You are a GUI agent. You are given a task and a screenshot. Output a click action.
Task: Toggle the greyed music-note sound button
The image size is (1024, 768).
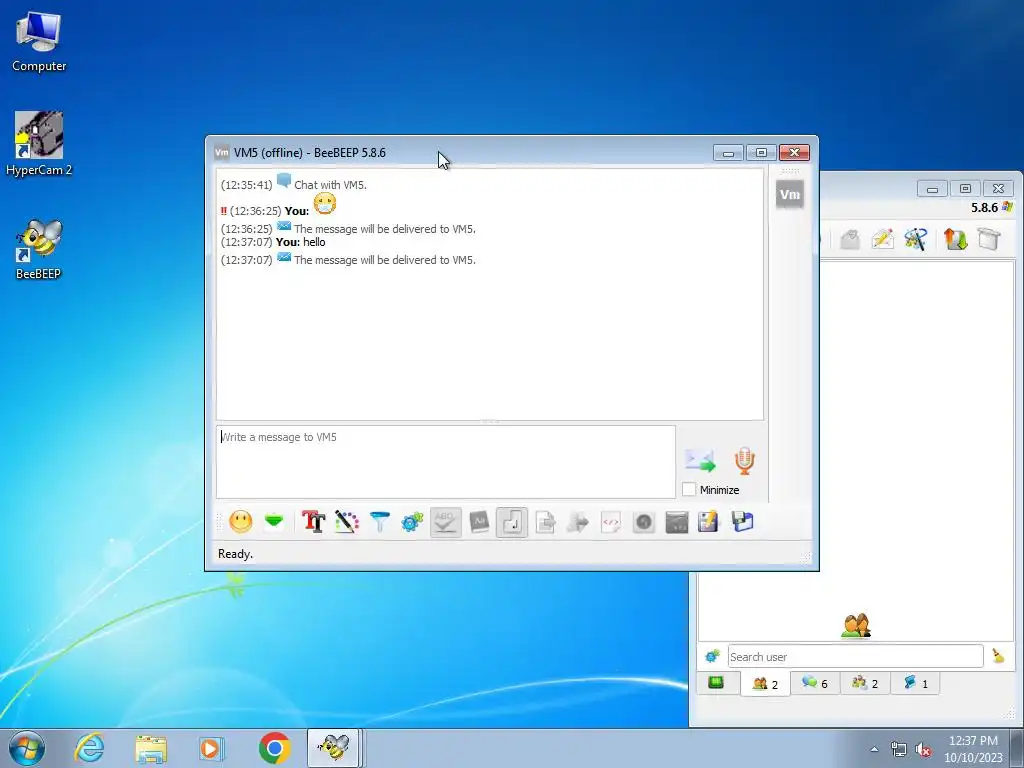click(512, 522)
